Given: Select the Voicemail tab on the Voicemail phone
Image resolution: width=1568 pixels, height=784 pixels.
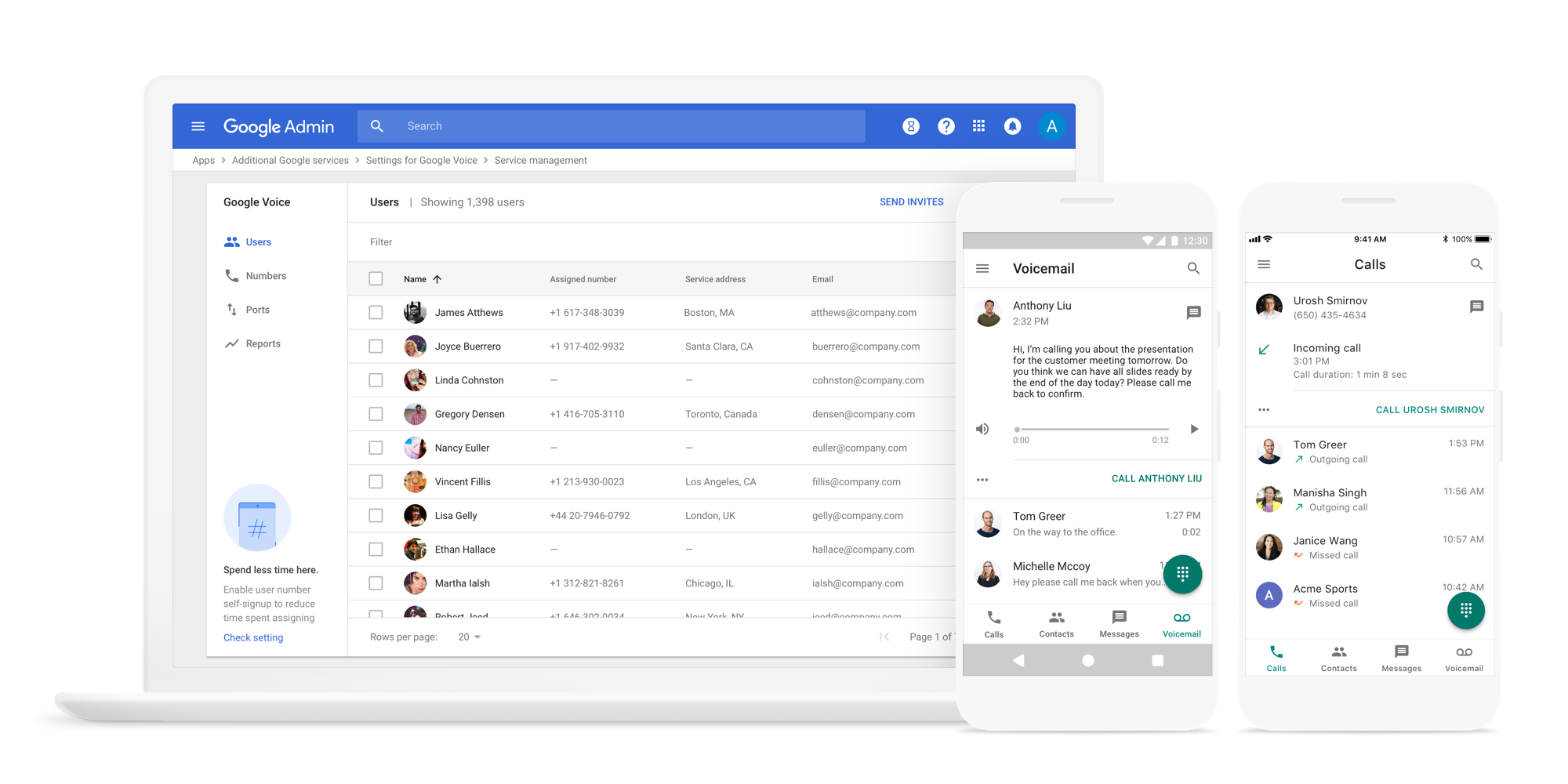Looking at the screenshot, I should 1181,625.
